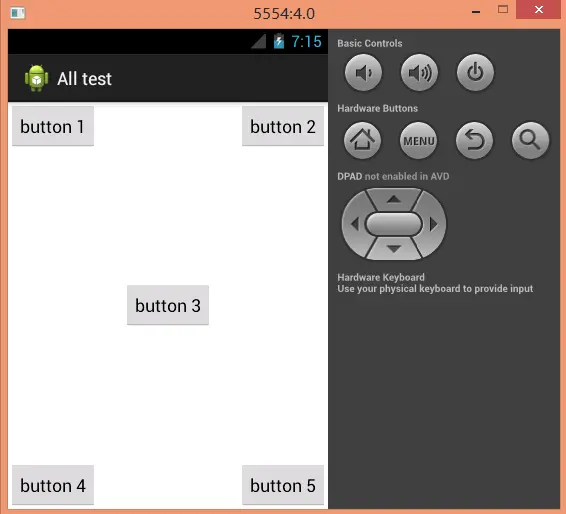Tap button 4
The image size is (566, 514).
click(53, 485)
